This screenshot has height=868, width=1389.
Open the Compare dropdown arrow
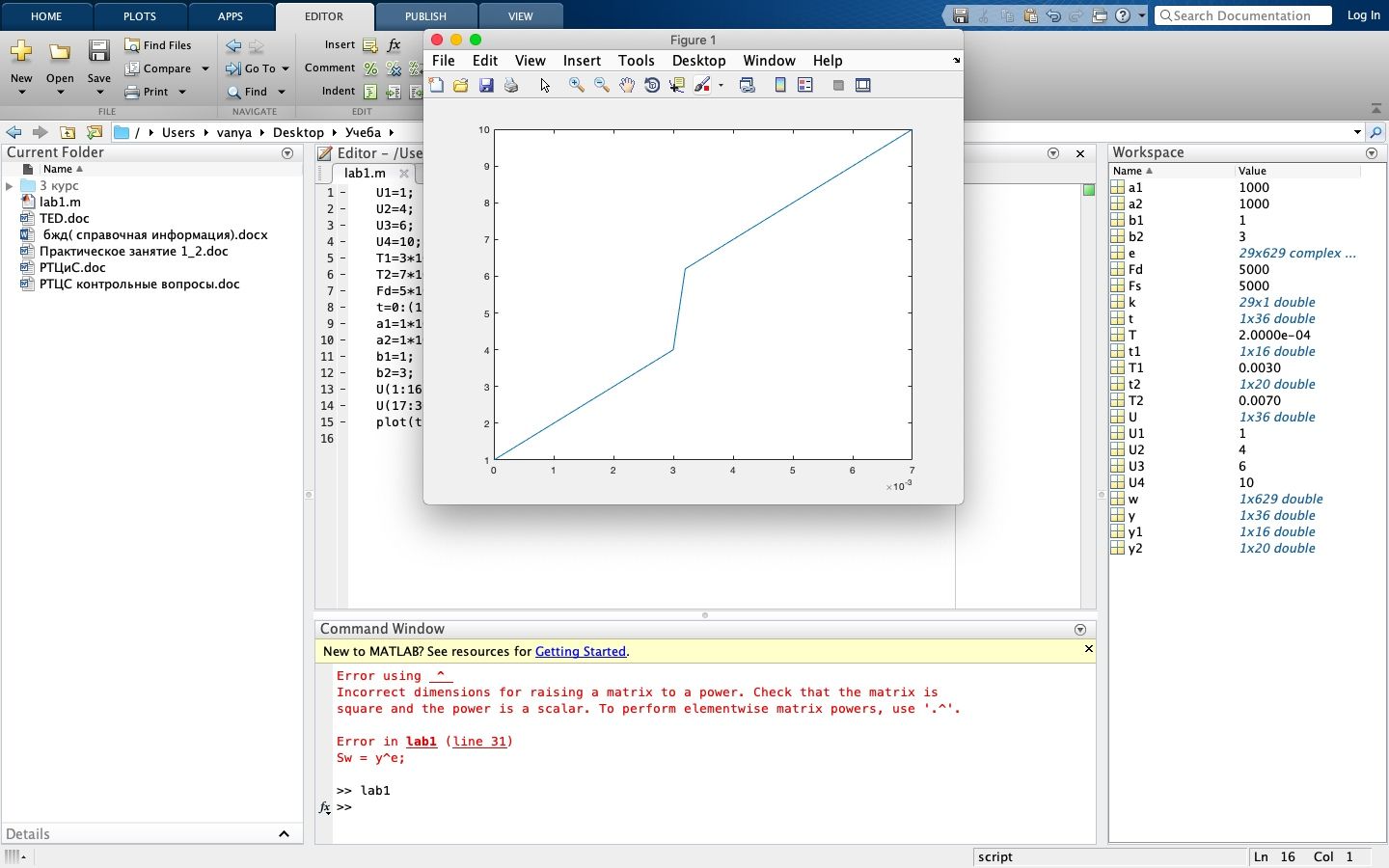pyautogui.click(x=205, y=68)
